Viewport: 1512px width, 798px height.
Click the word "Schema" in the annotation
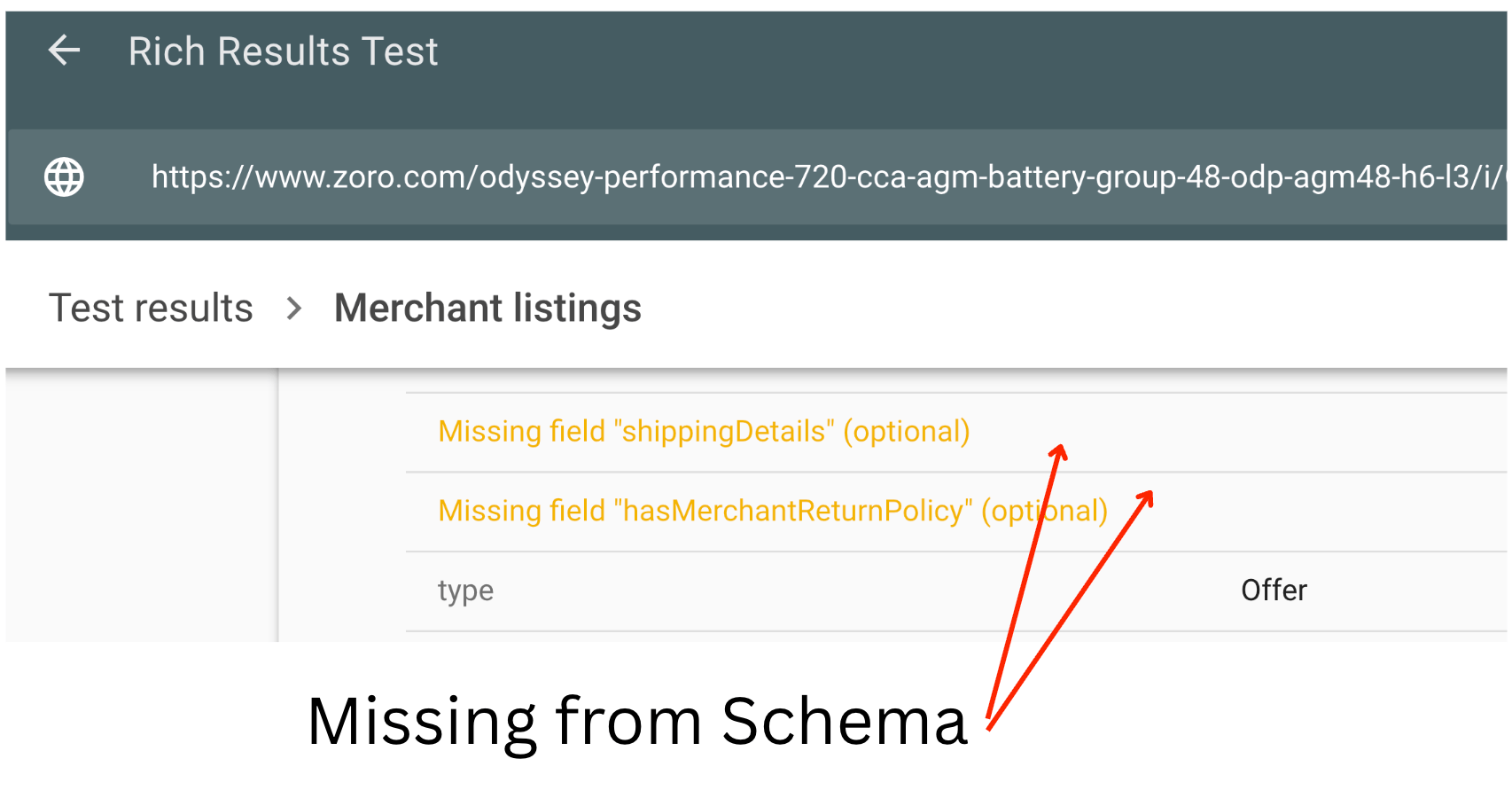coord(844,721)
